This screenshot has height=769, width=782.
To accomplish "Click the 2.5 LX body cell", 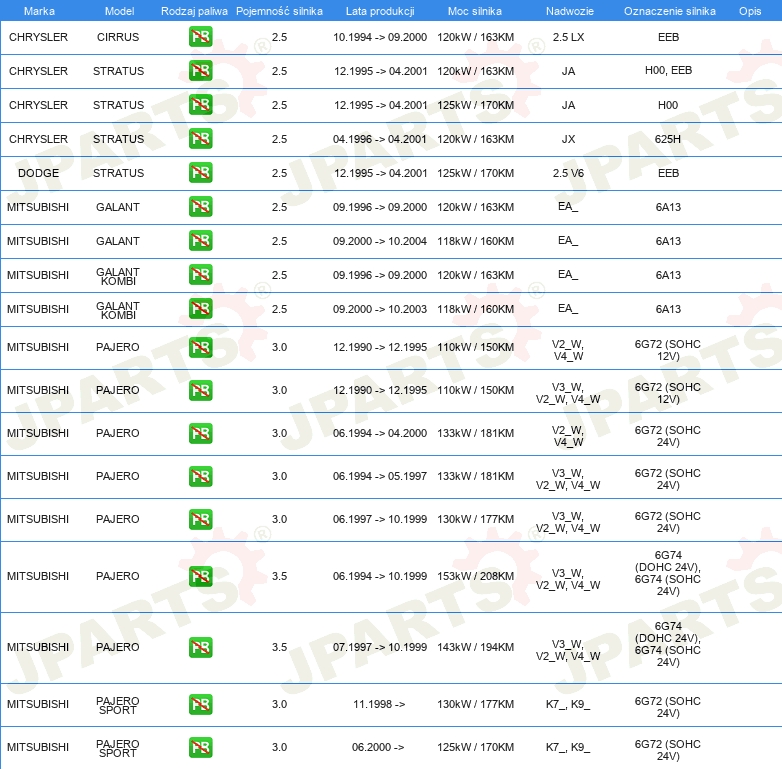I will (568, 37).
